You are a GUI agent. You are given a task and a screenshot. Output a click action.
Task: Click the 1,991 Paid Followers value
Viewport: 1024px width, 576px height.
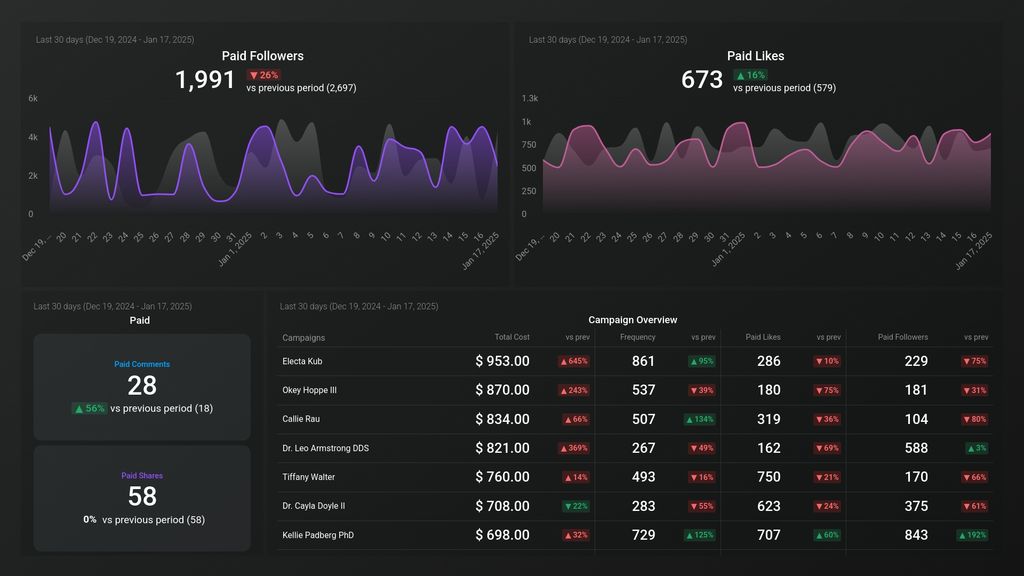click(204, 80)
